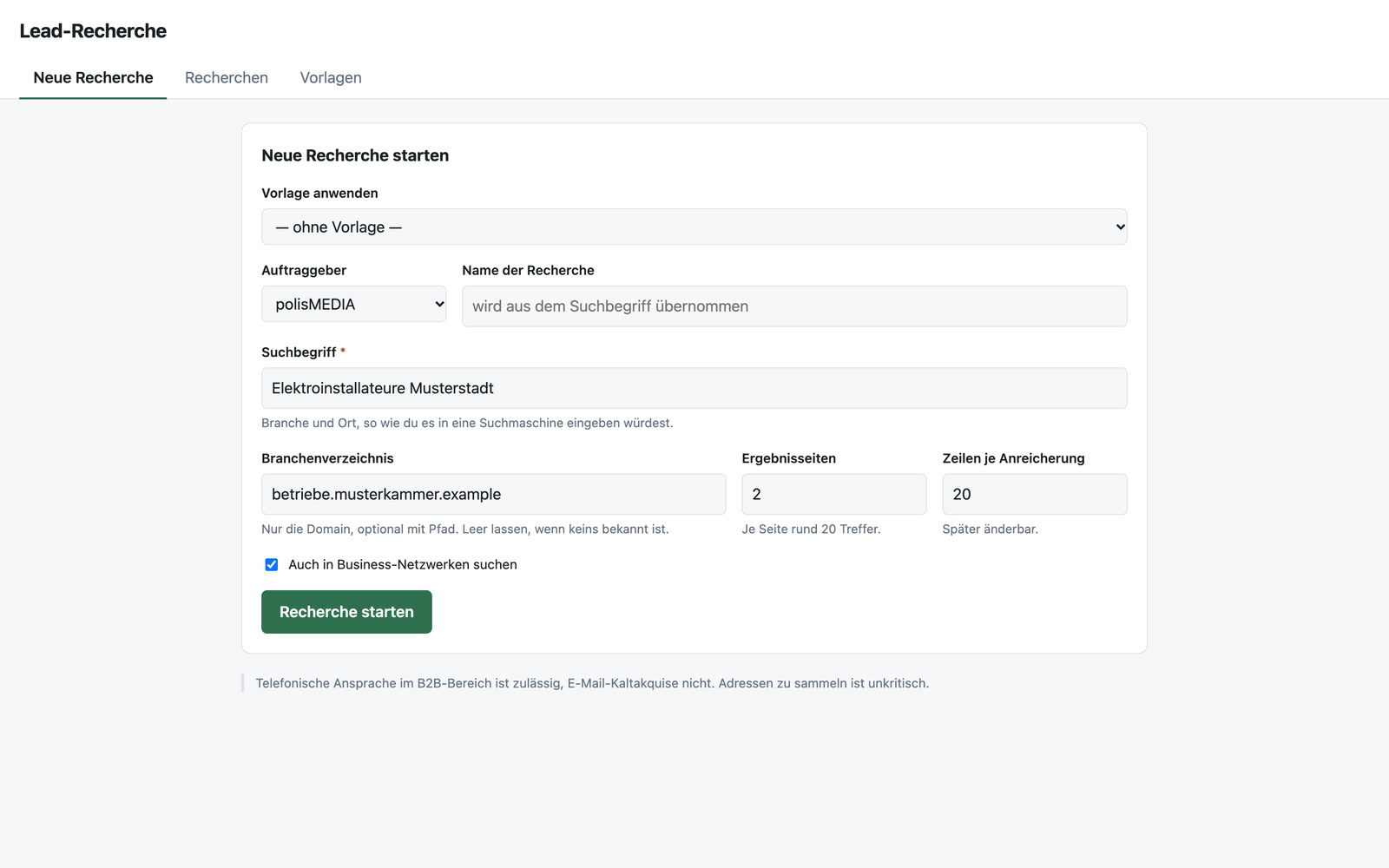Focus the Ergebnisseiten number field
1389x868 pixels.
pyautogui.click(x=834, y=494)
